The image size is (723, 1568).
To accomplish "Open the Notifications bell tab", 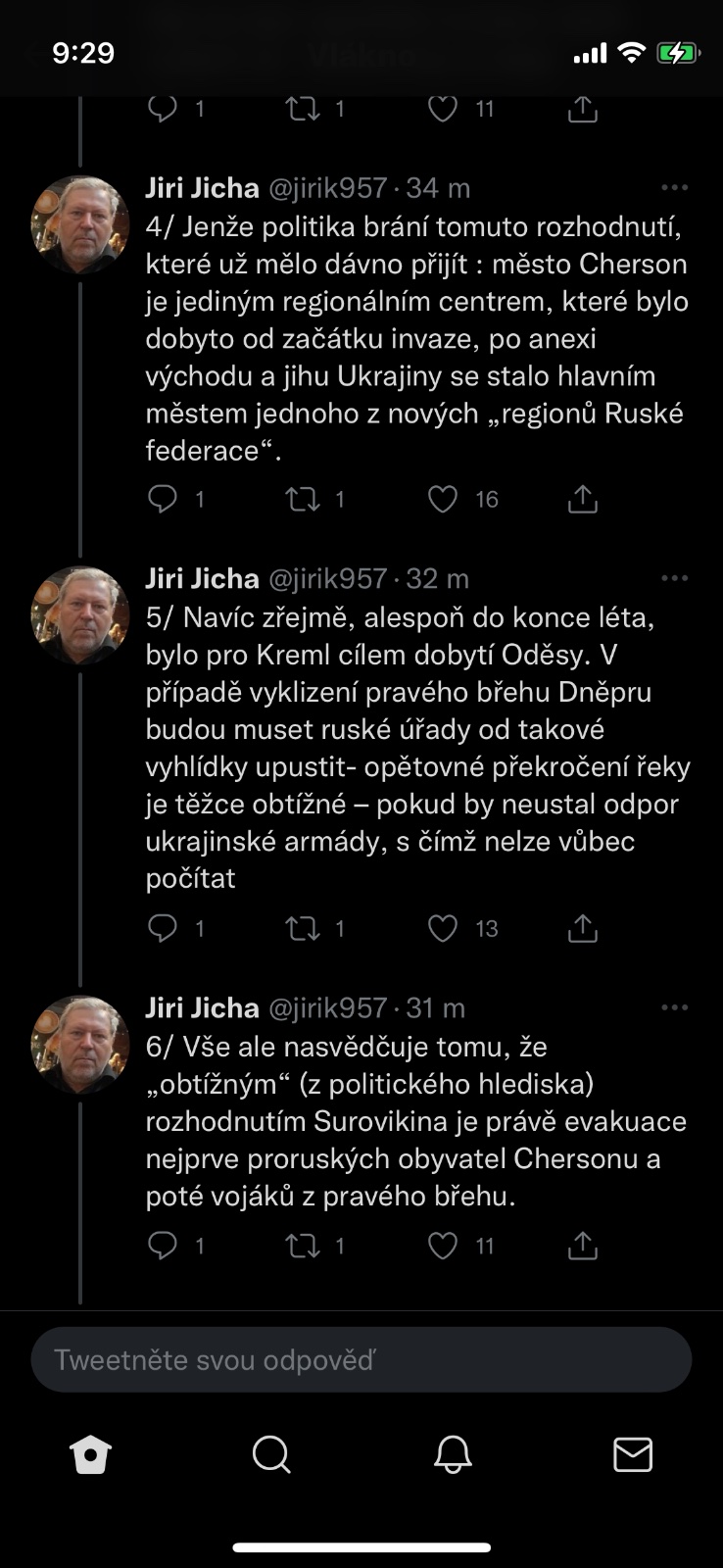I will coord(453,1455).
